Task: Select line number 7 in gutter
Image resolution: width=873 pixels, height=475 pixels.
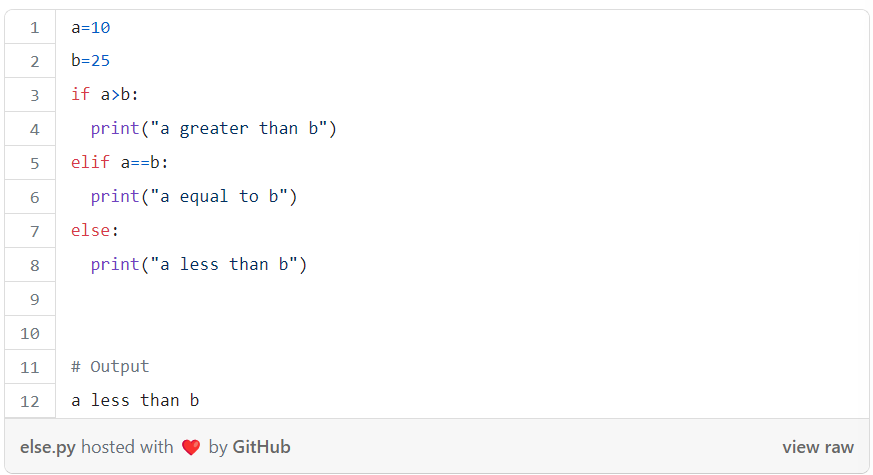Action: click(x=35, y=231)
